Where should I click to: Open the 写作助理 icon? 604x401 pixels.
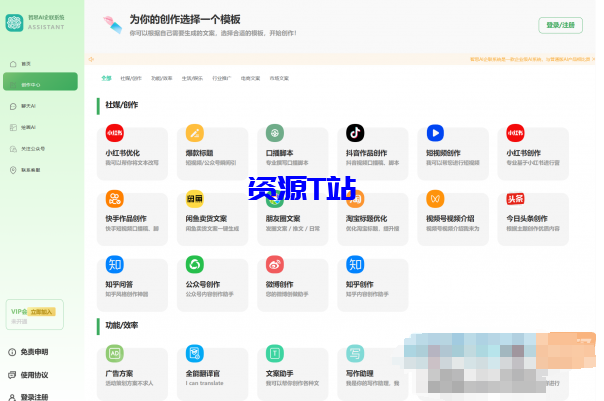pos(355,354)
